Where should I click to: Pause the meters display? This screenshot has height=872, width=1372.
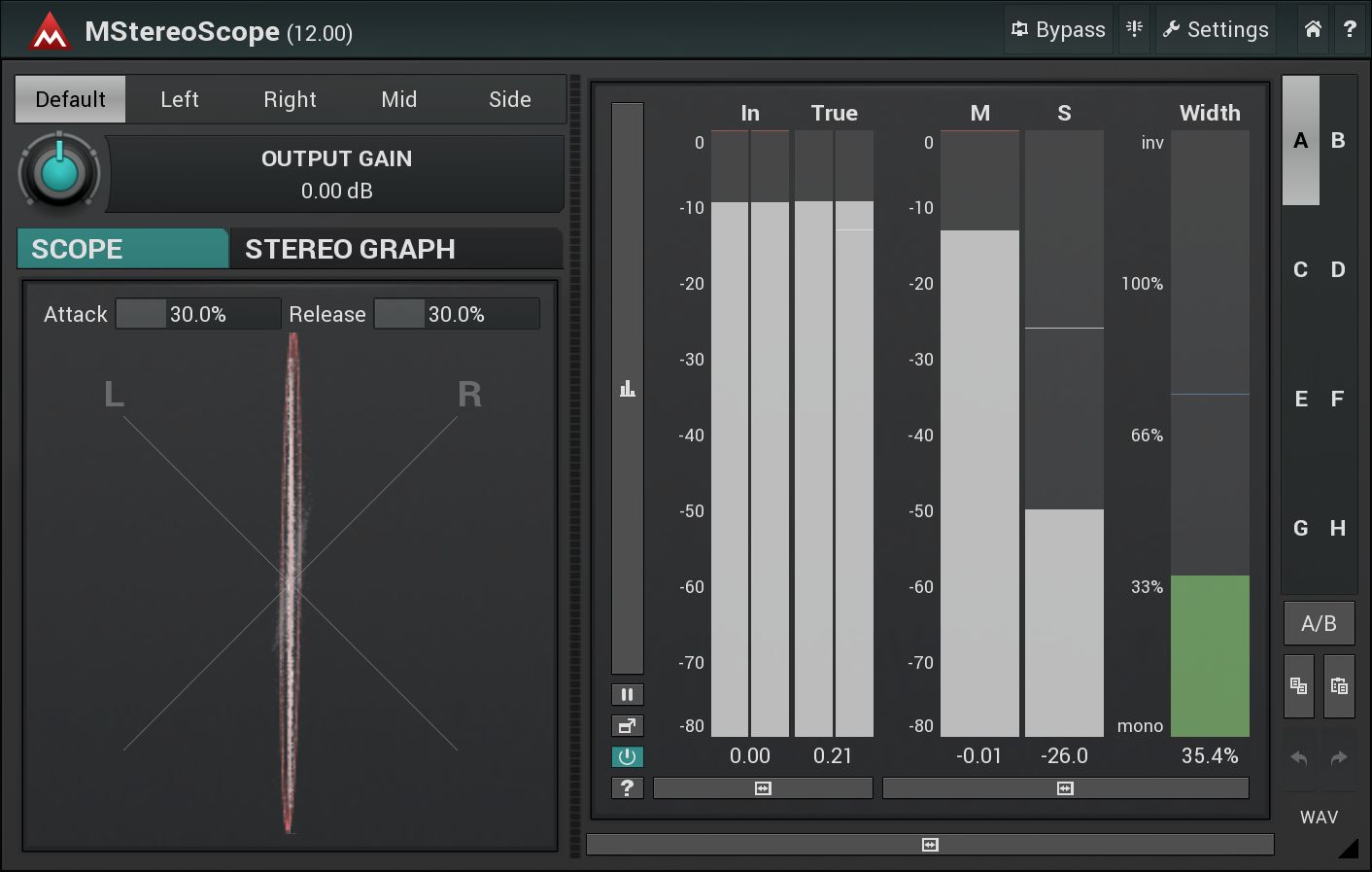[x=627, y=694]
